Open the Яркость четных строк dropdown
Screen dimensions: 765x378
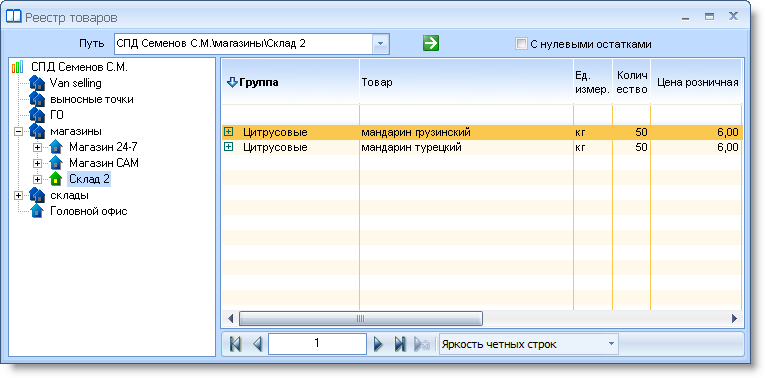click(611, 344)
